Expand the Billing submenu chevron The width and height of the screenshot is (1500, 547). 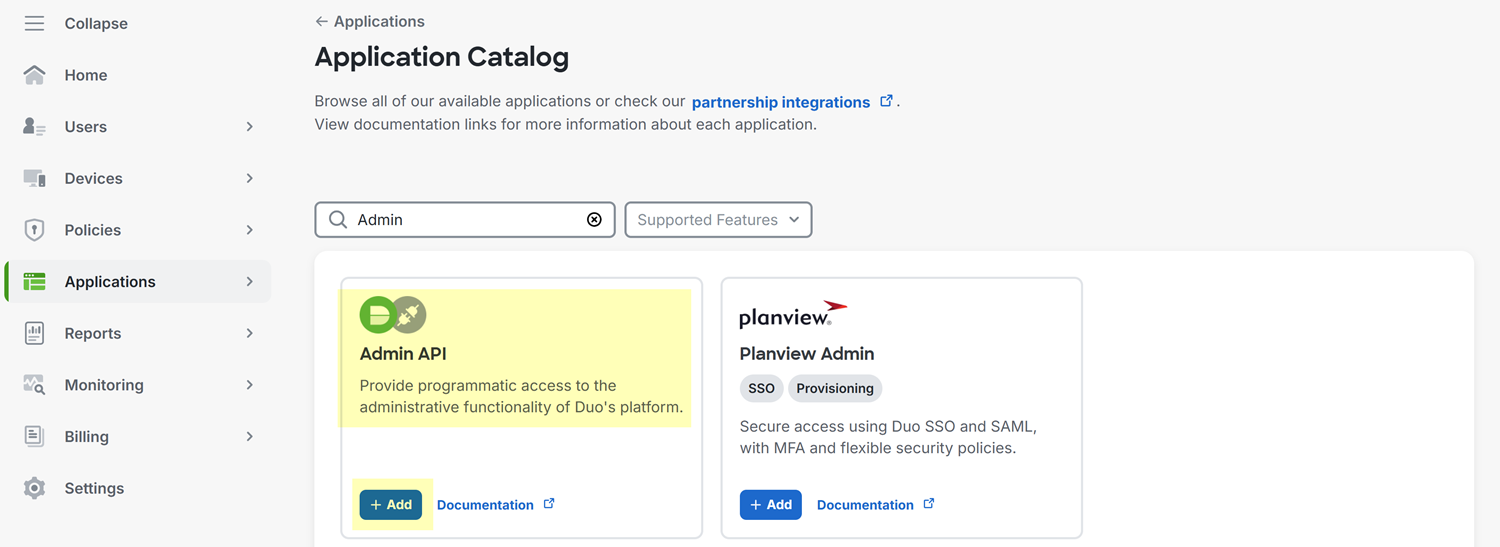click(250, 437)
